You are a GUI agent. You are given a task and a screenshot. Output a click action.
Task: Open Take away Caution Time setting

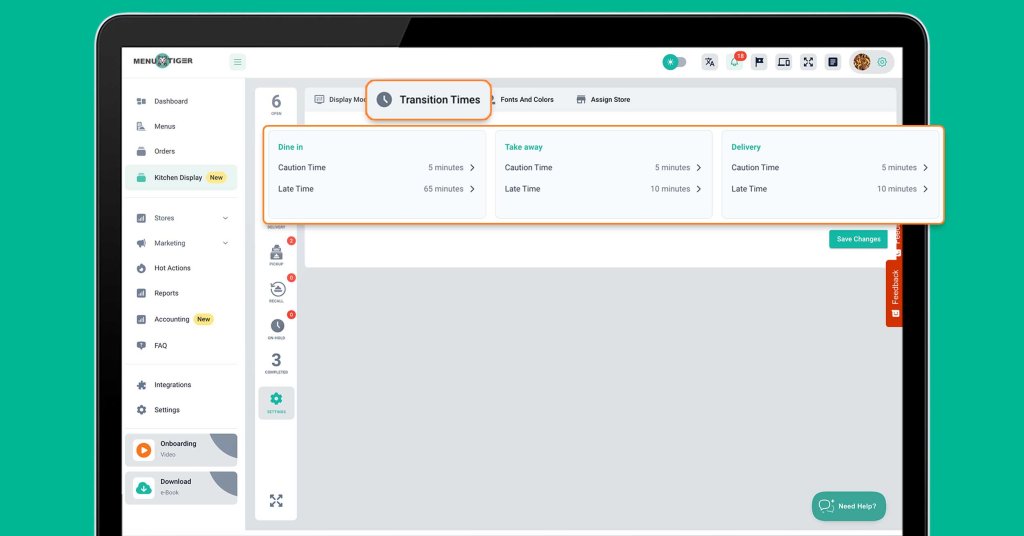tap(698, 168)
